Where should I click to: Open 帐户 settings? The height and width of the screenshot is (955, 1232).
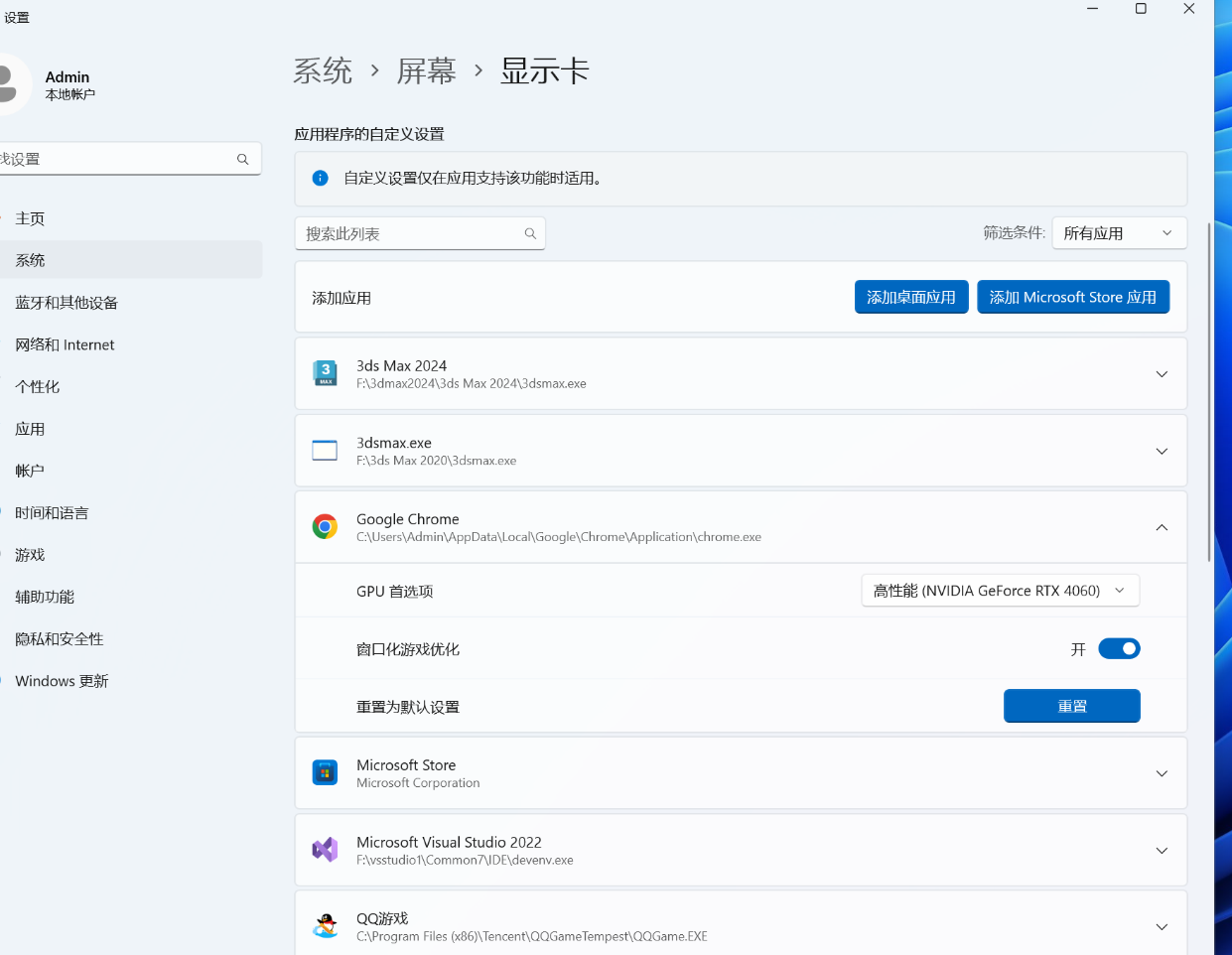(129, 471)
